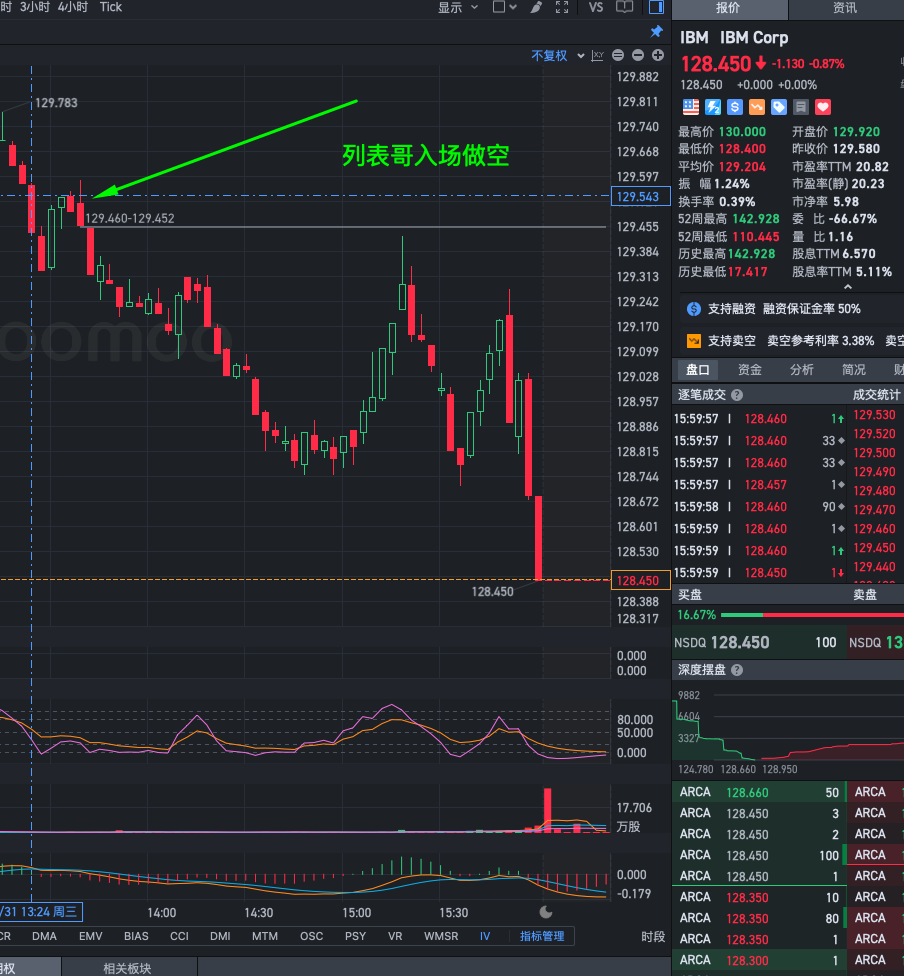Select ARCA bid row at 128.660
The width and height of the screenshot is (904, 976).
tap(759, 792)
